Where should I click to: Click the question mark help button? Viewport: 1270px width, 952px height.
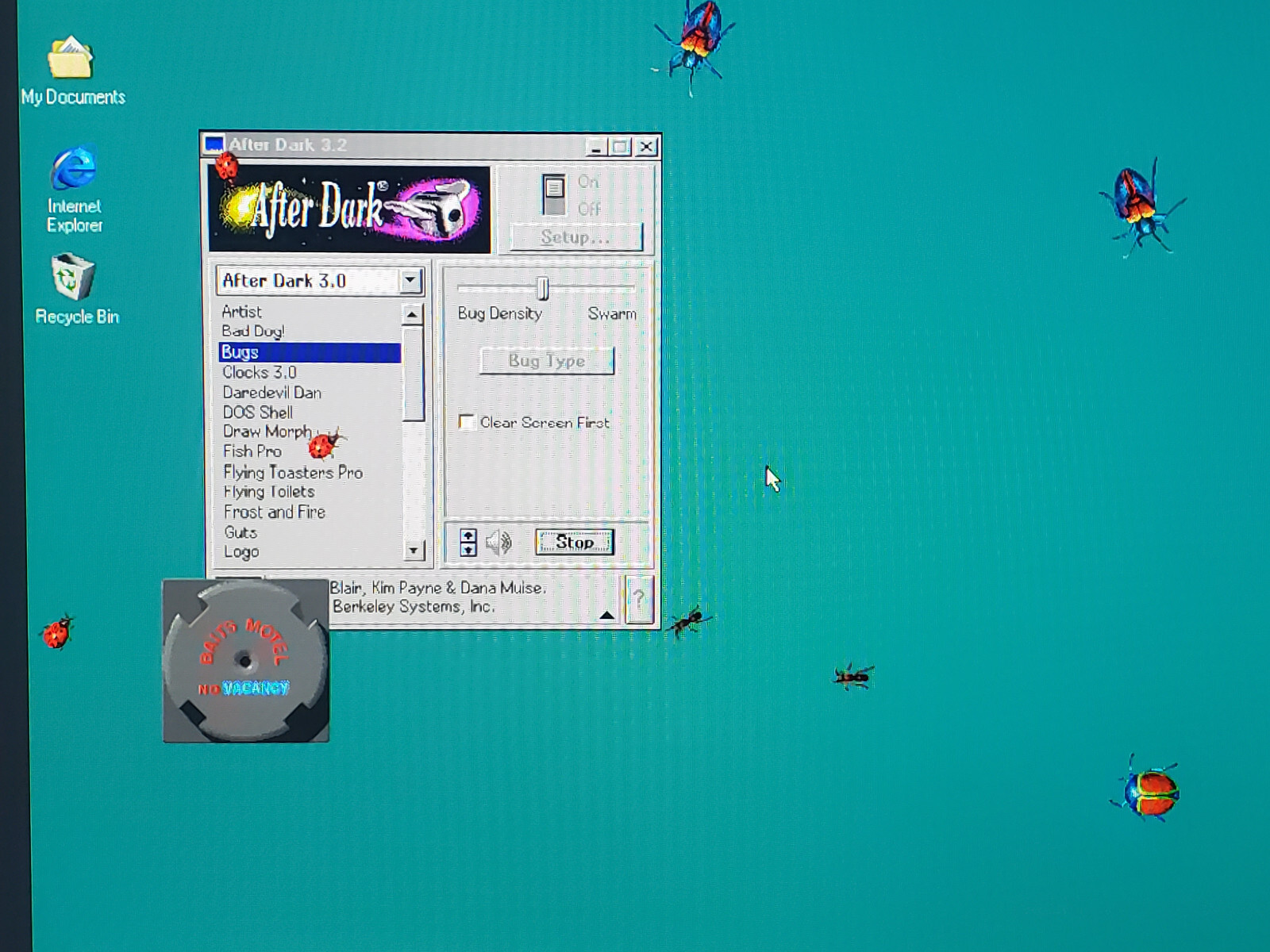click(639, 599)
